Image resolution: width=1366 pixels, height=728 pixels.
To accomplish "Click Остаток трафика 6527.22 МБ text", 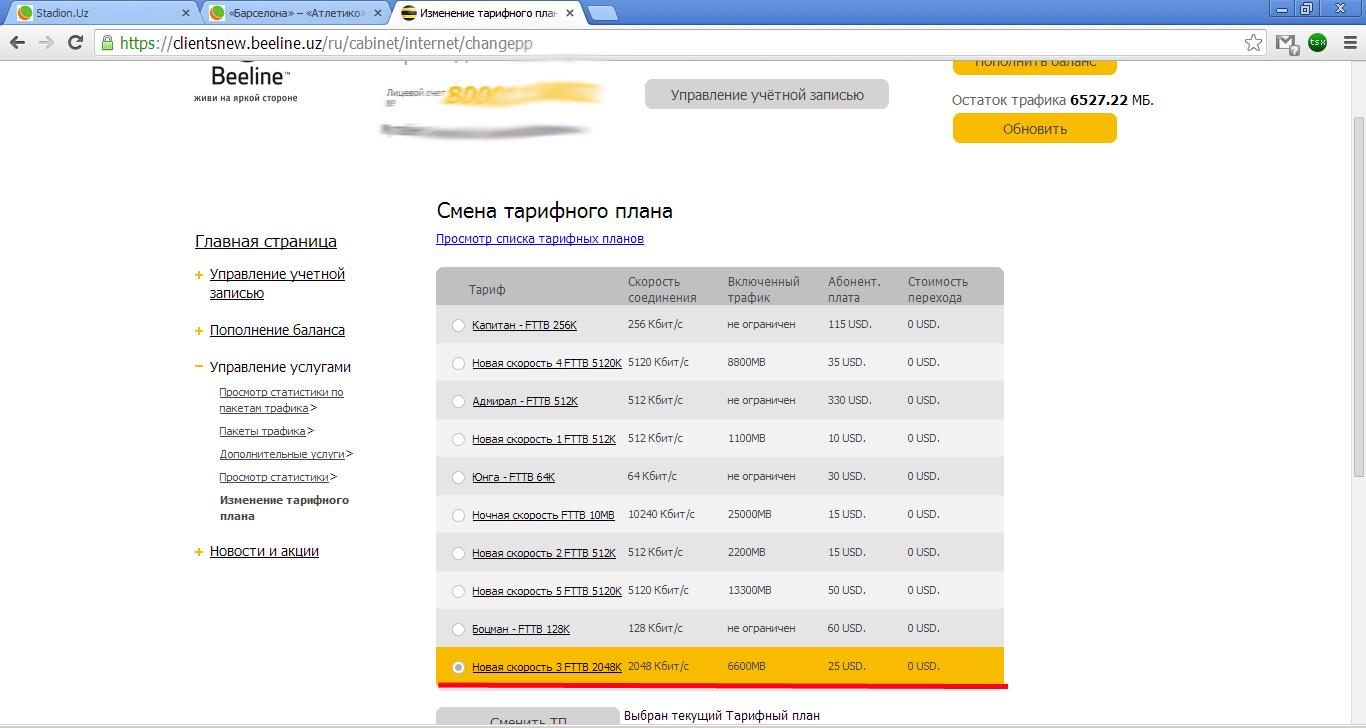I will [1053, 100].
